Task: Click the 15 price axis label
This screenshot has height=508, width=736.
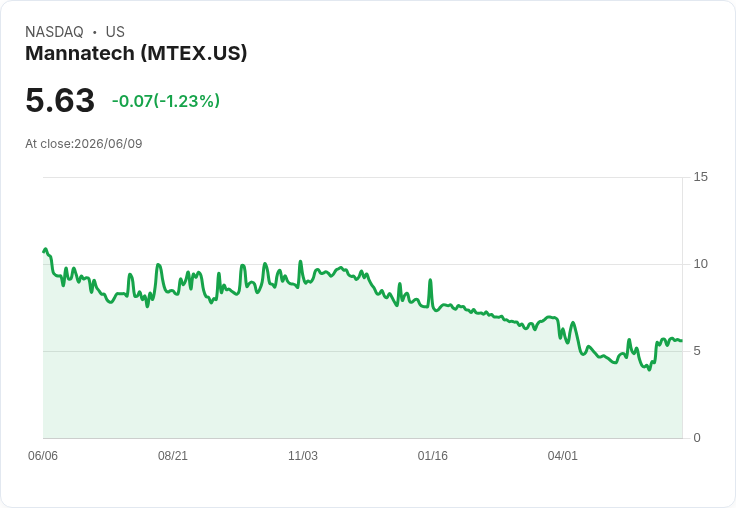Action: (x=700, y=177)
